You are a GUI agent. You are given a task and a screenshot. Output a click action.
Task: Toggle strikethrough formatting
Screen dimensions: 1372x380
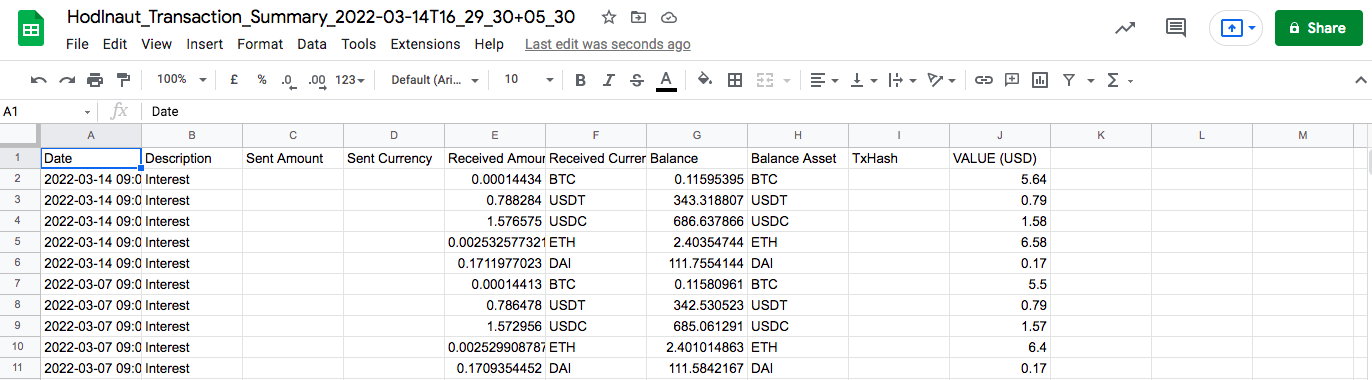pos(637,80)
